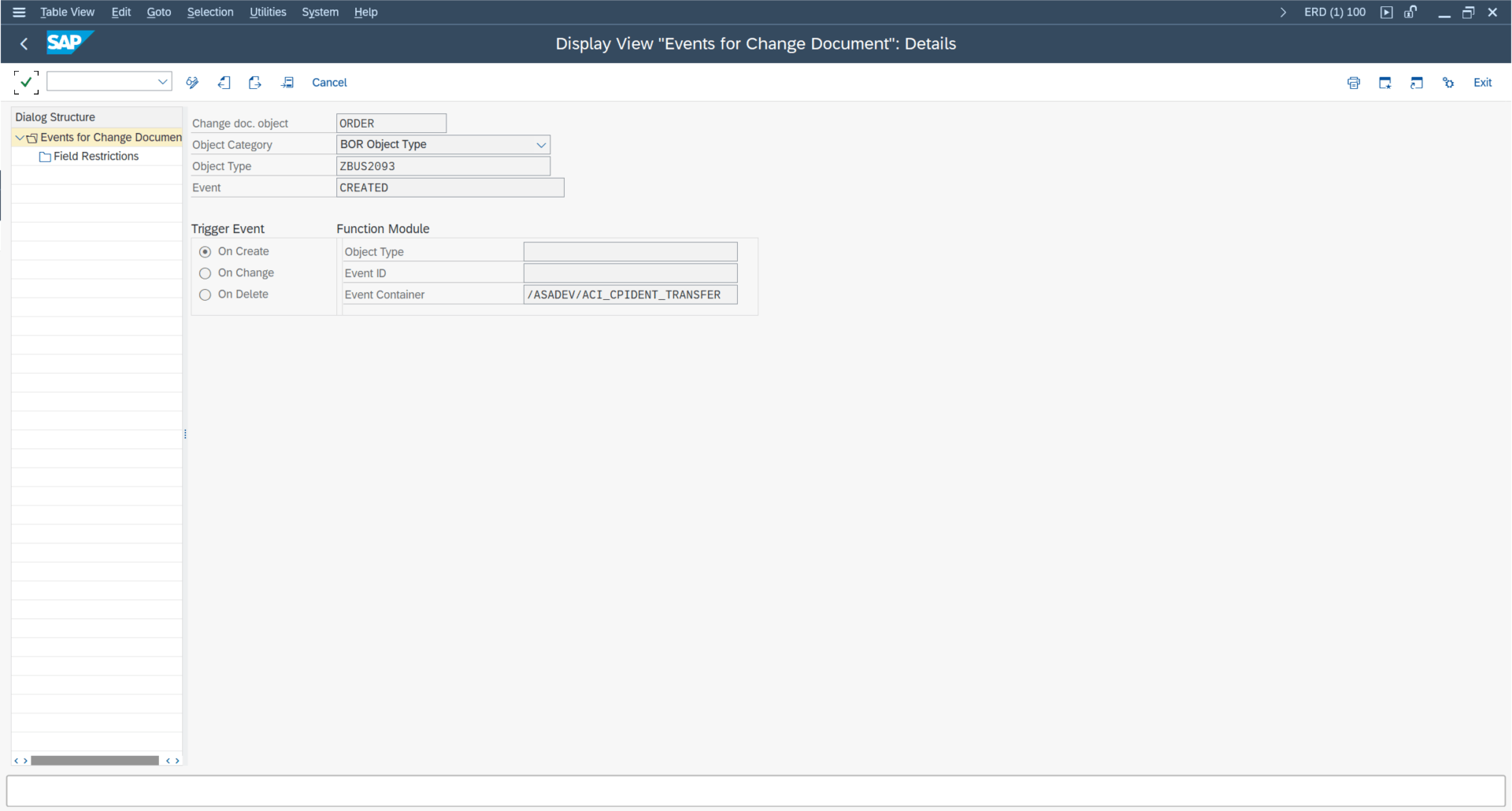Viewport: 1512px width, 811px height.
Task: Click the Other Entry toolbar icon
Action: coord(287,83)
